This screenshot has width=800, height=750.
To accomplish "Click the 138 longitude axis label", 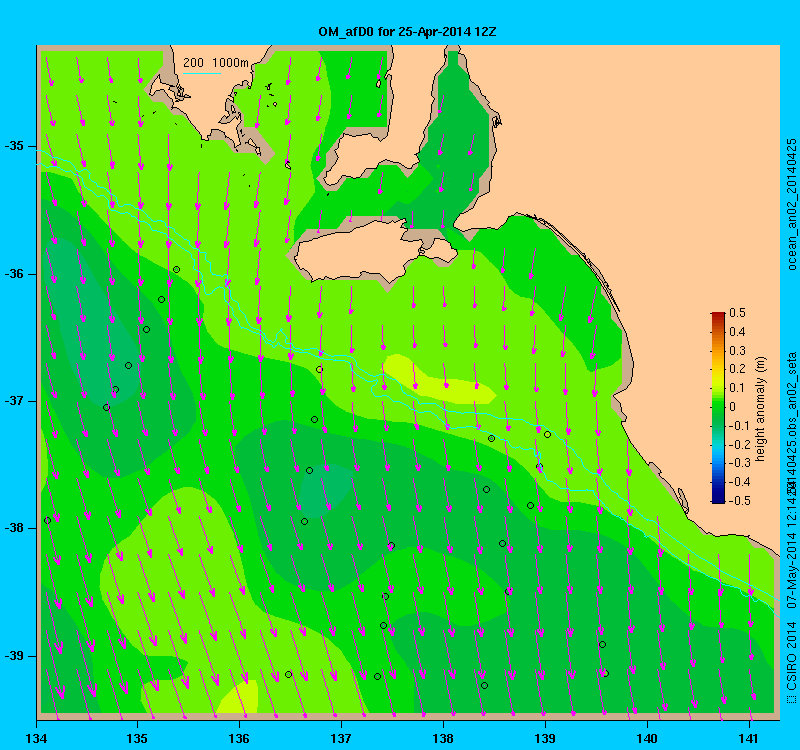I will point(443,738).
